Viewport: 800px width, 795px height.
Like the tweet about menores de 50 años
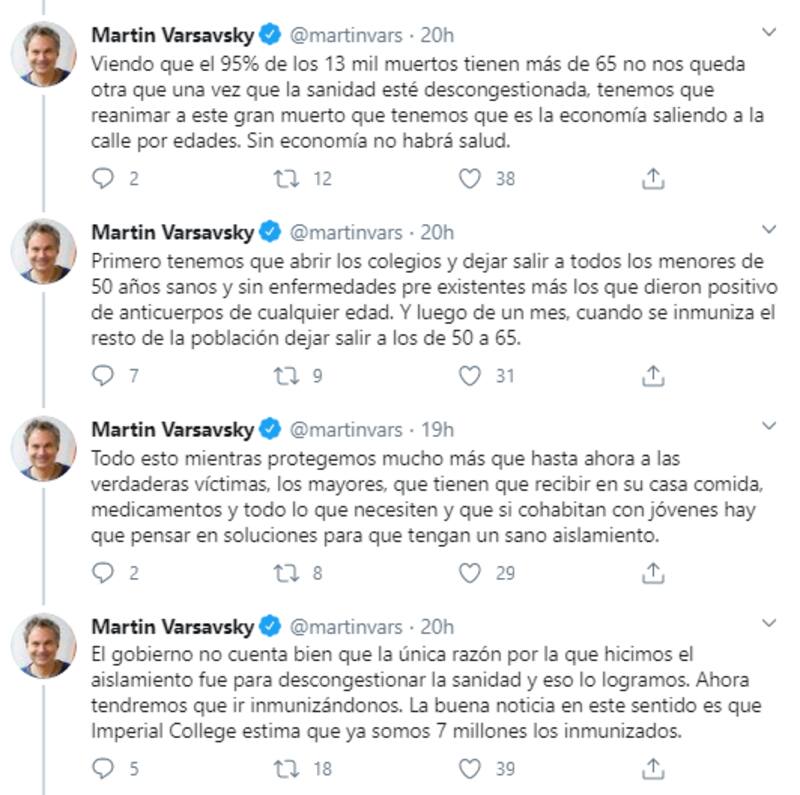pyautogui.click(x=470, y=376)
